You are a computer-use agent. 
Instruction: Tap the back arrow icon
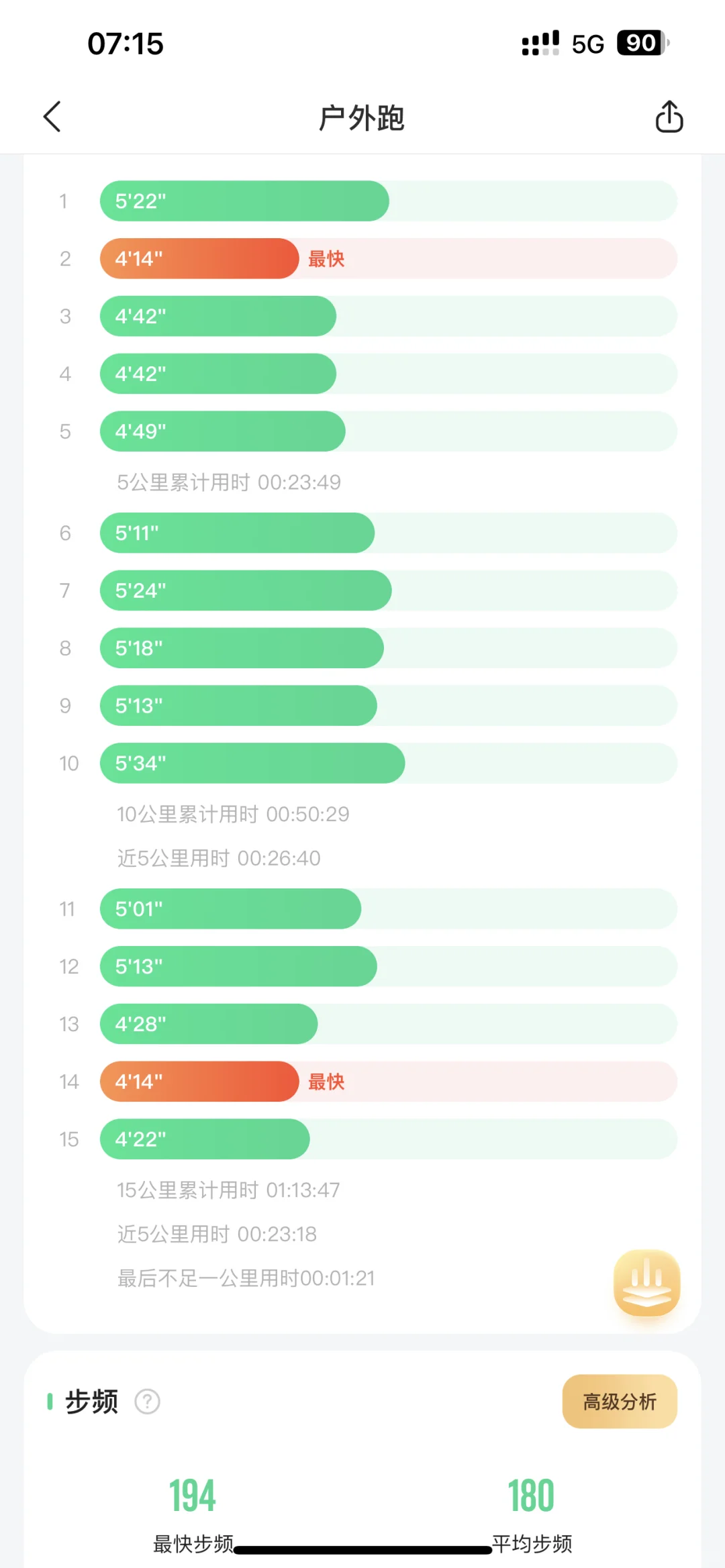(x=52, y=117)
